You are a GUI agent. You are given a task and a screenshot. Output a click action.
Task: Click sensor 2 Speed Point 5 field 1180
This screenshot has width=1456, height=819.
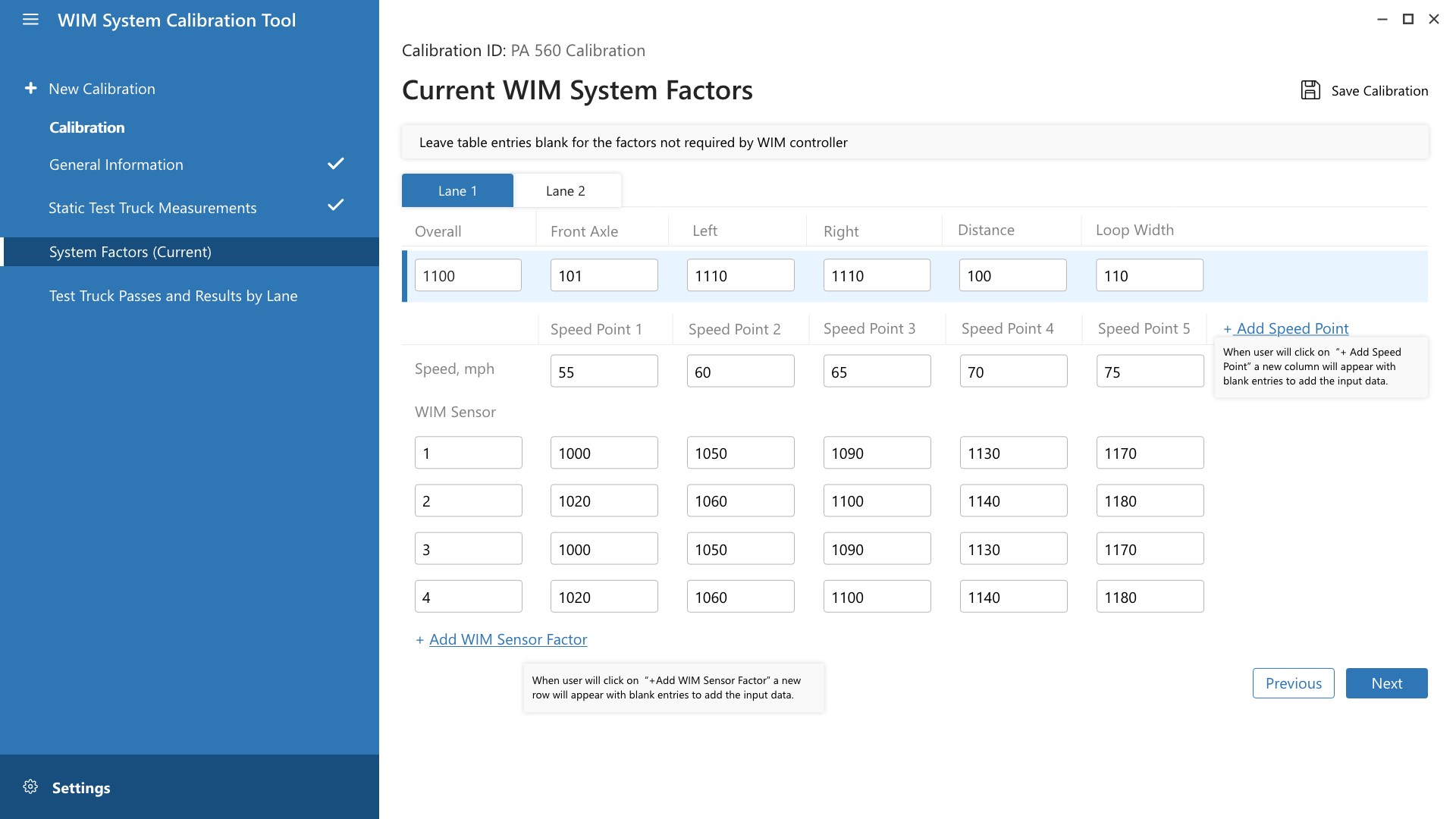point(1150,501)
